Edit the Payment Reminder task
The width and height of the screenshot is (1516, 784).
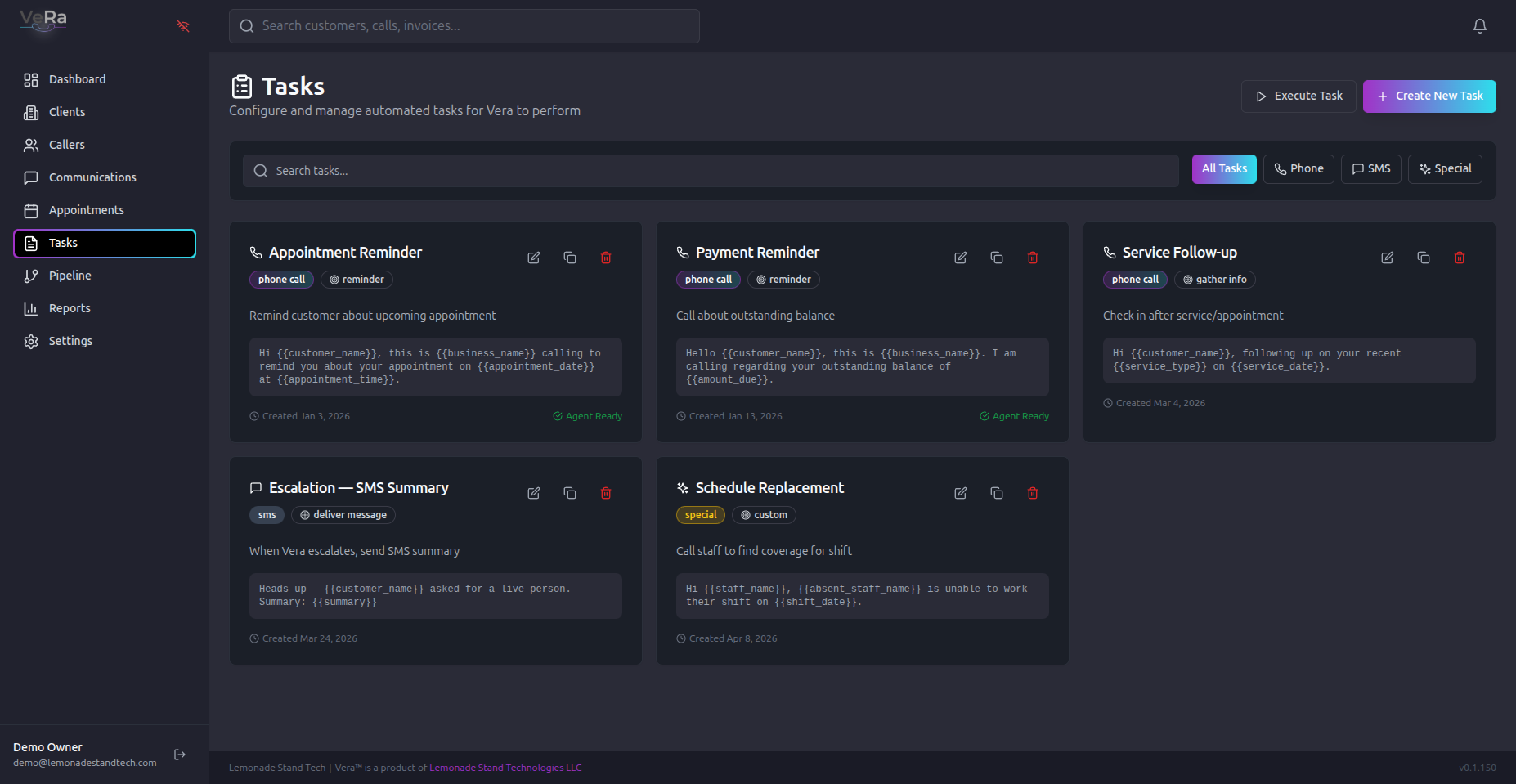(961, 258)
